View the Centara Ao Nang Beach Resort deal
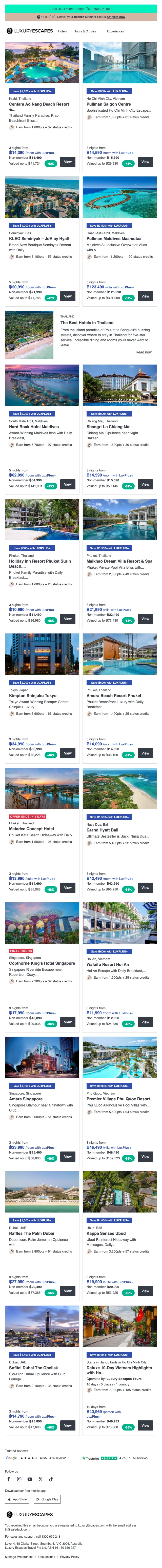This screenshot has width=162, height=1568. (x=68, y=162)
